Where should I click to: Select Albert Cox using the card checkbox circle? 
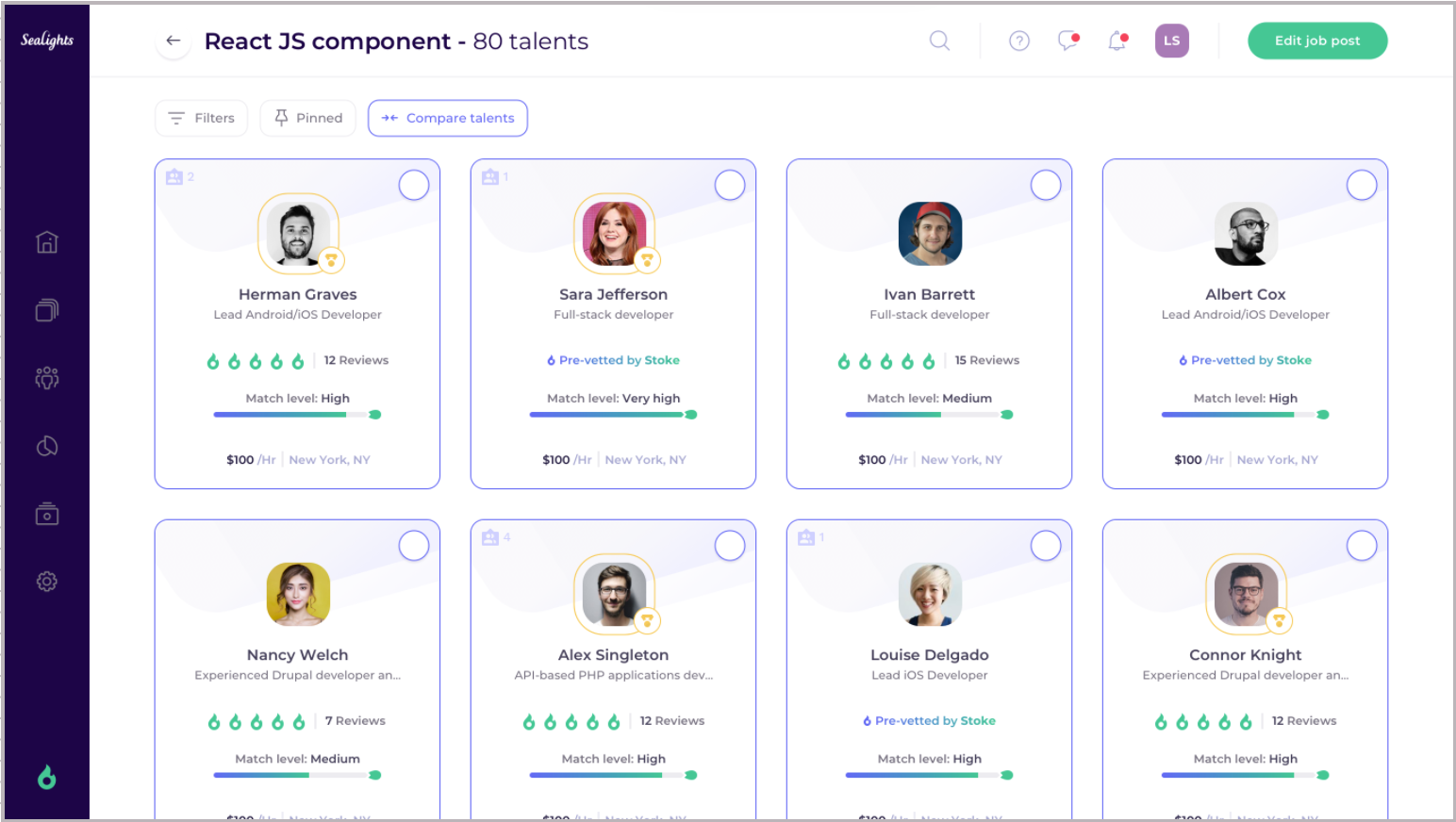click(x=1362, y=185)
